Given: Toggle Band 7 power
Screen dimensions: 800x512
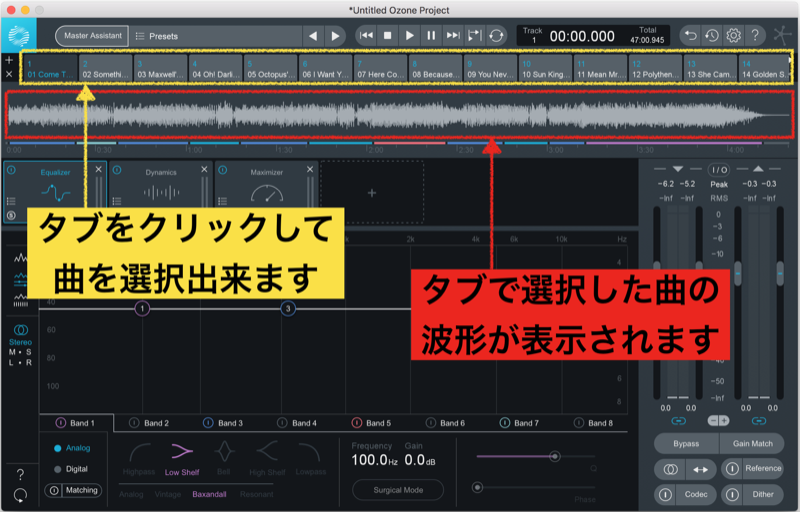Looking at the screenshot, I should point(505,423).
